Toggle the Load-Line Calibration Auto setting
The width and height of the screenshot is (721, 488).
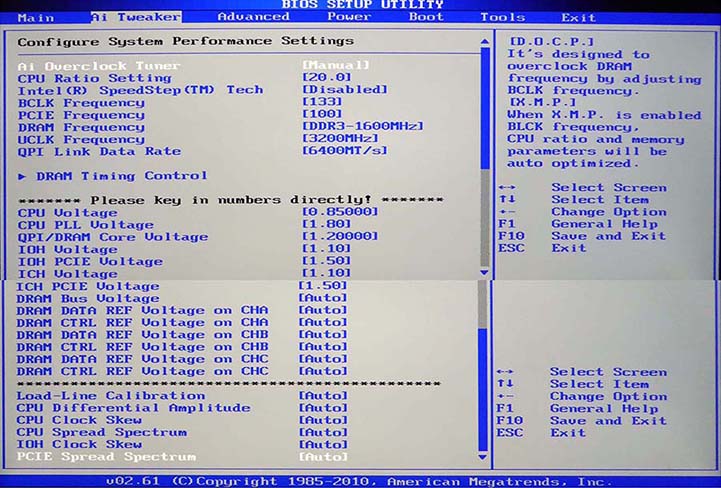(x=323, y=396)
